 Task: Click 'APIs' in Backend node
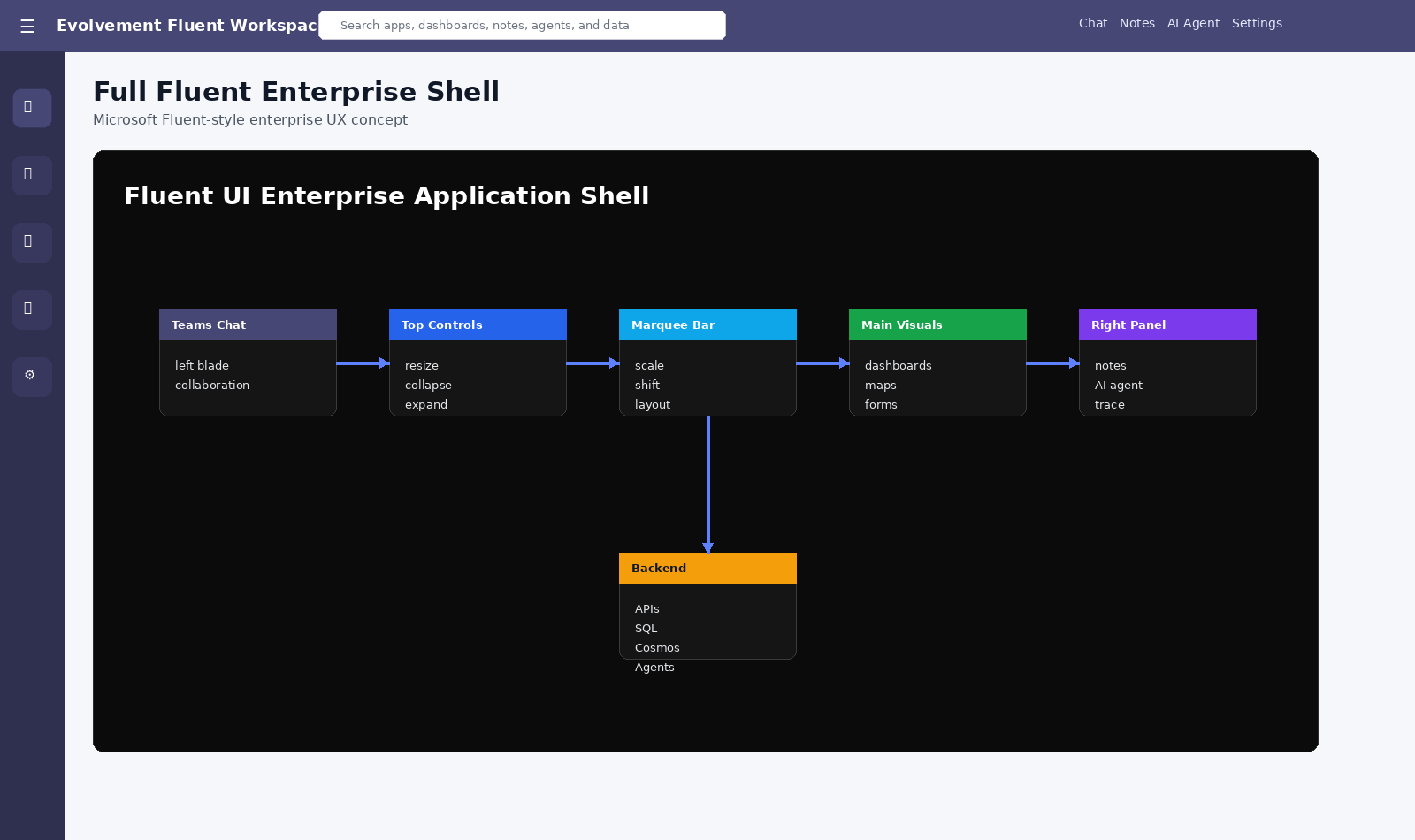coord(647,608)
